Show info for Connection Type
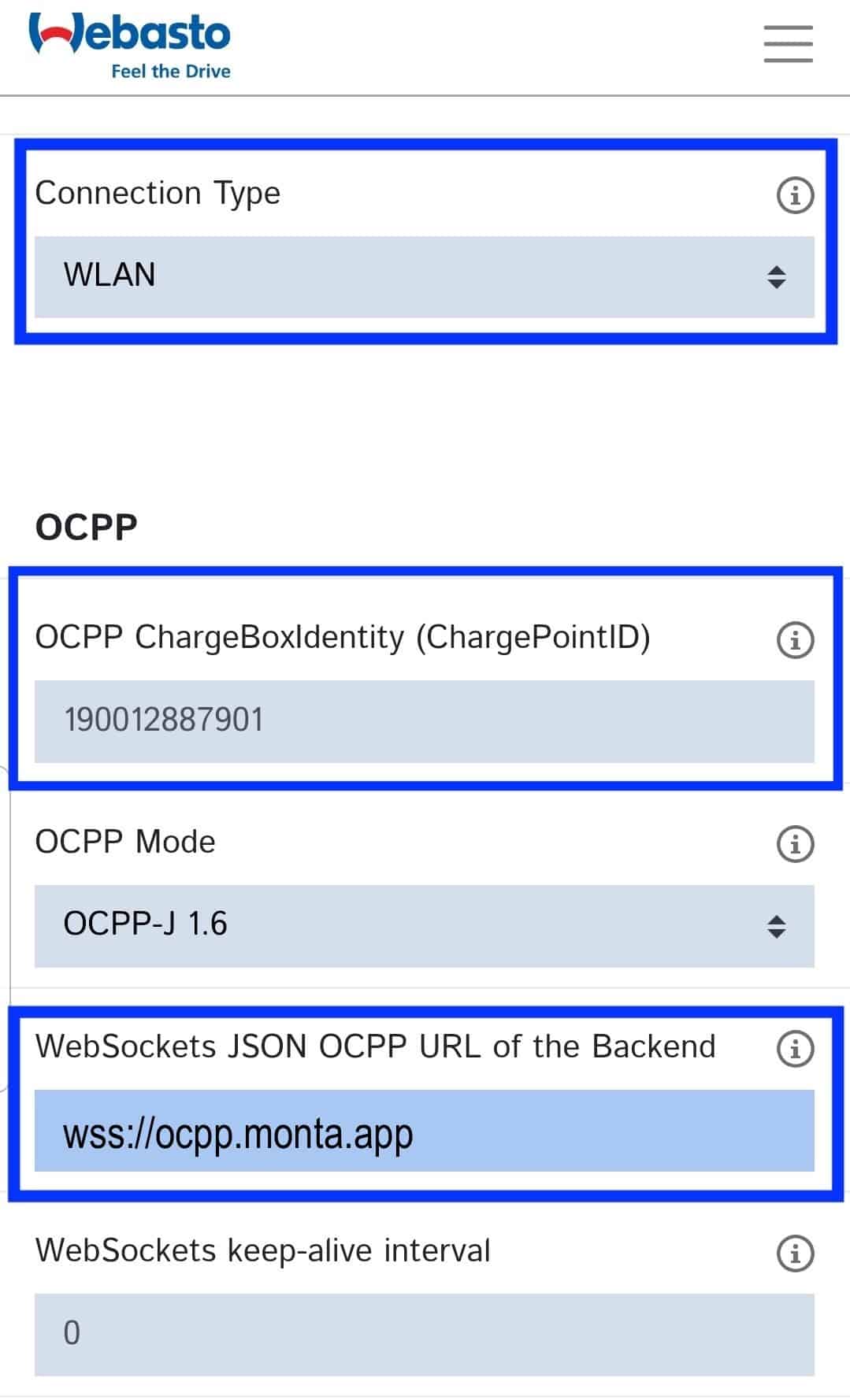Viewport: 850px width, 1400px height. 795,194
